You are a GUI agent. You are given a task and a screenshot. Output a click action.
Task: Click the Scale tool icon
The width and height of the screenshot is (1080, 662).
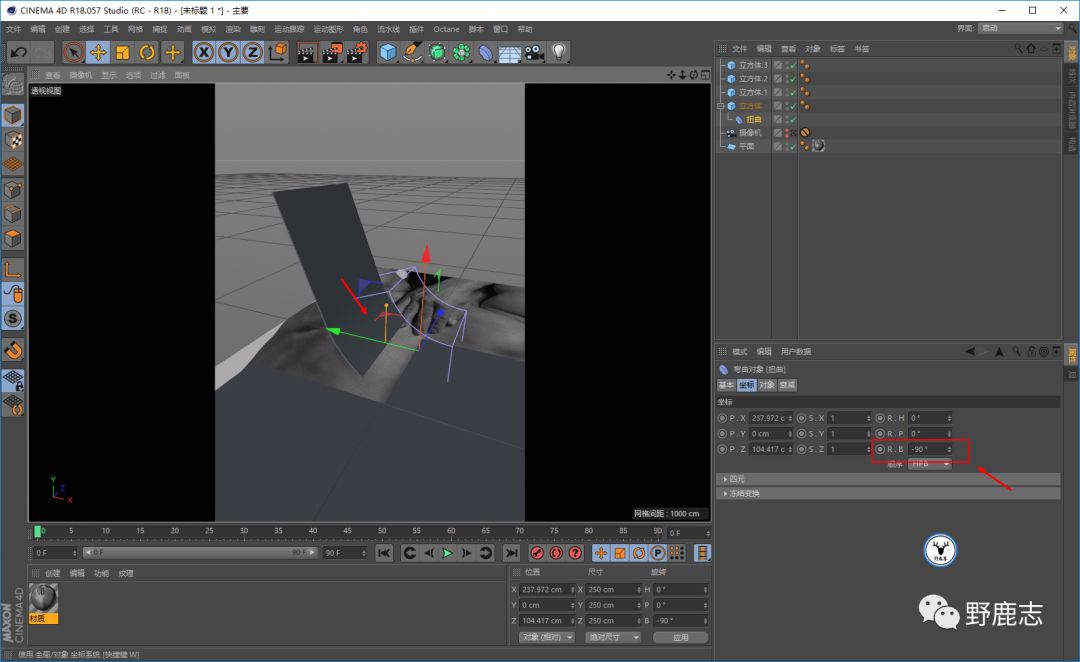coord(123,52)
